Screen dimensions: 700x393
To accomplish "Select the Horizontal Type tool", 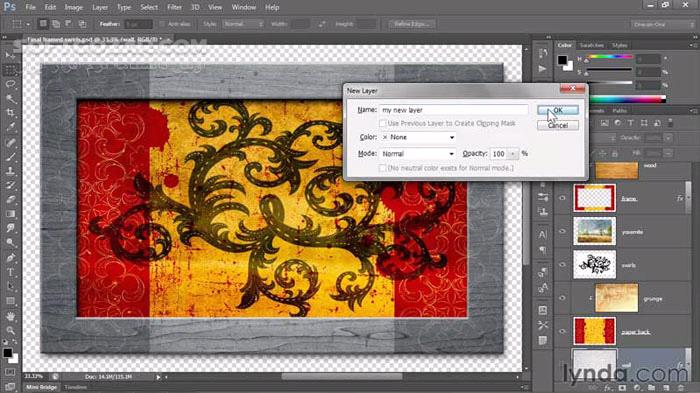I will (x=10, y=272).
